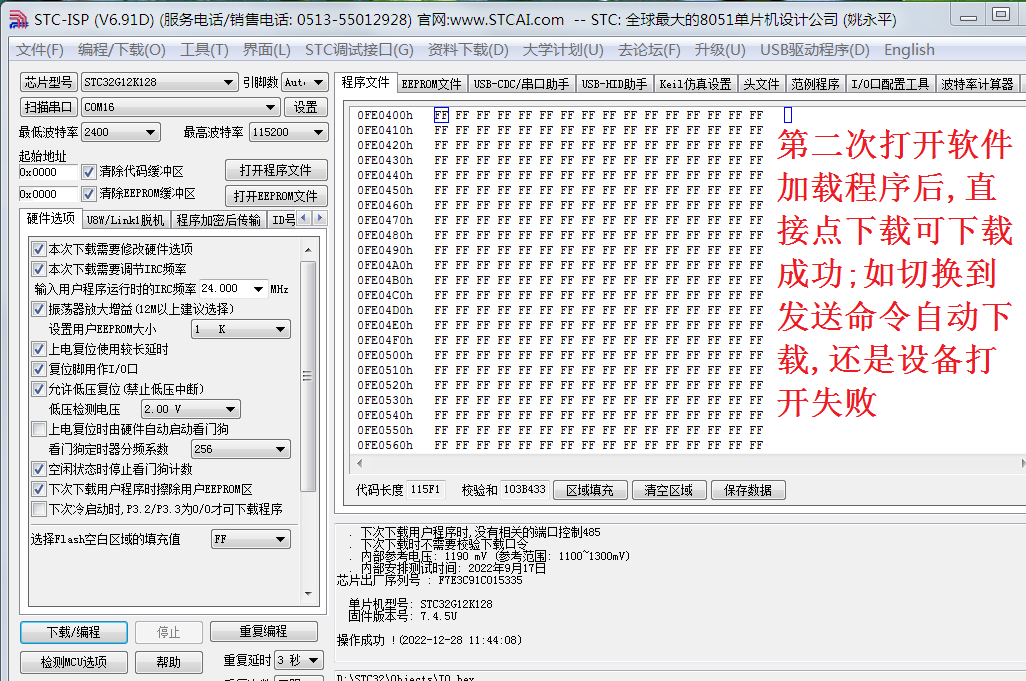Toggle 下次下载用户程序时擦除用户EEPROM区 checkbox
Screen dimensions: 1026x681
point(39,489)
